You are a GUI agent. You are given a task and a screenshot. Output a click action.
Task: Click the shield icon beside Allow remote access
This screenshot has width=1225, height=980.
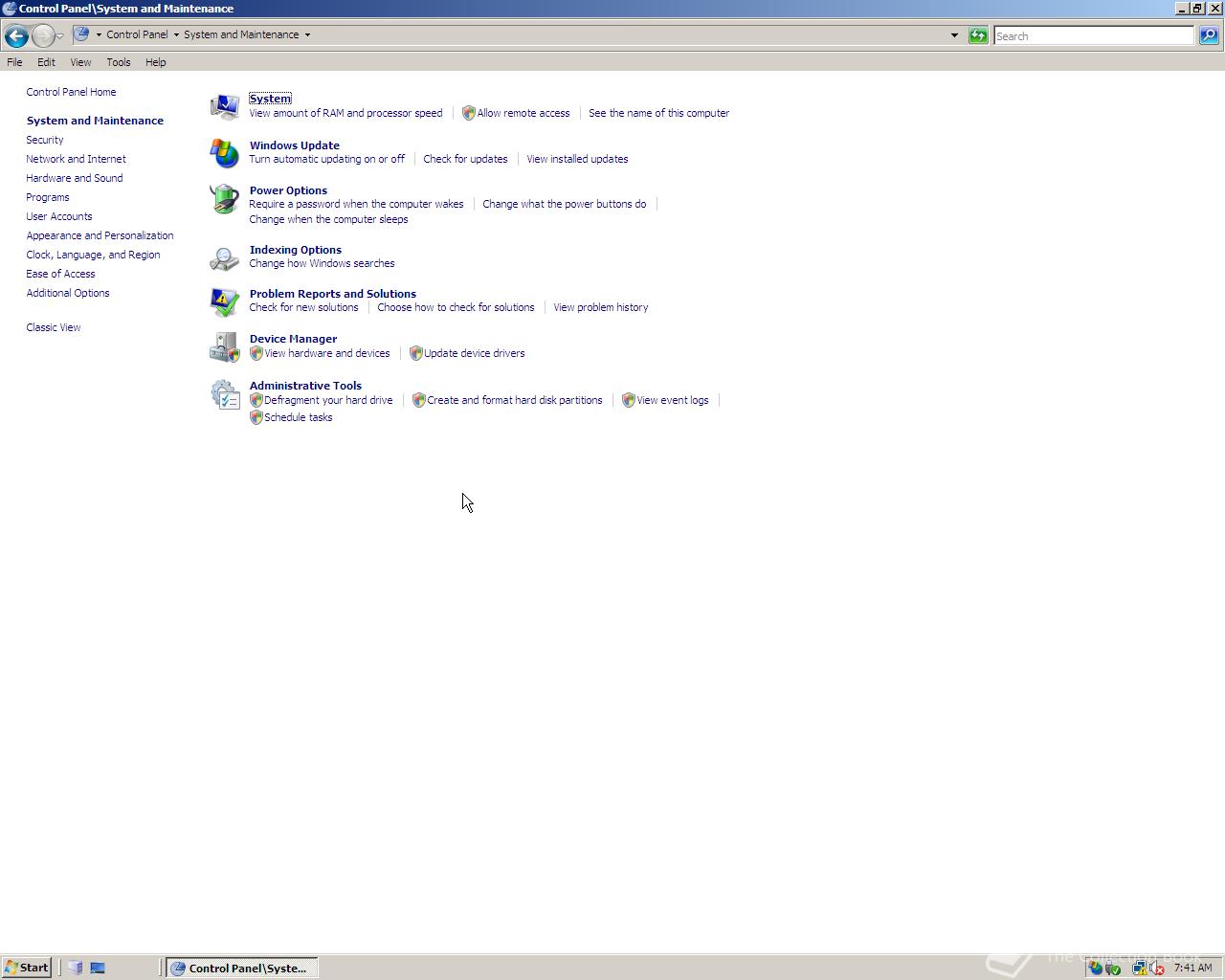[x=469, y=113]
